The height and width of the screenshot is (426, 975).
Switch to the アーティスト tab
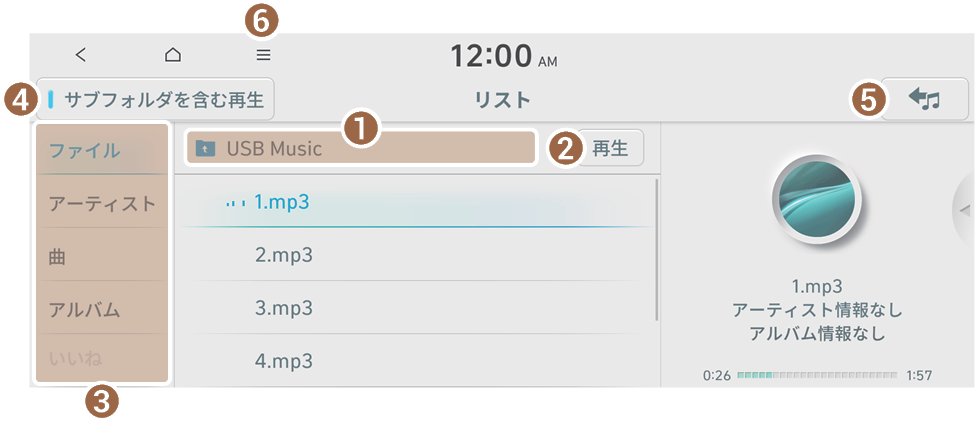[x=102, y=204]
